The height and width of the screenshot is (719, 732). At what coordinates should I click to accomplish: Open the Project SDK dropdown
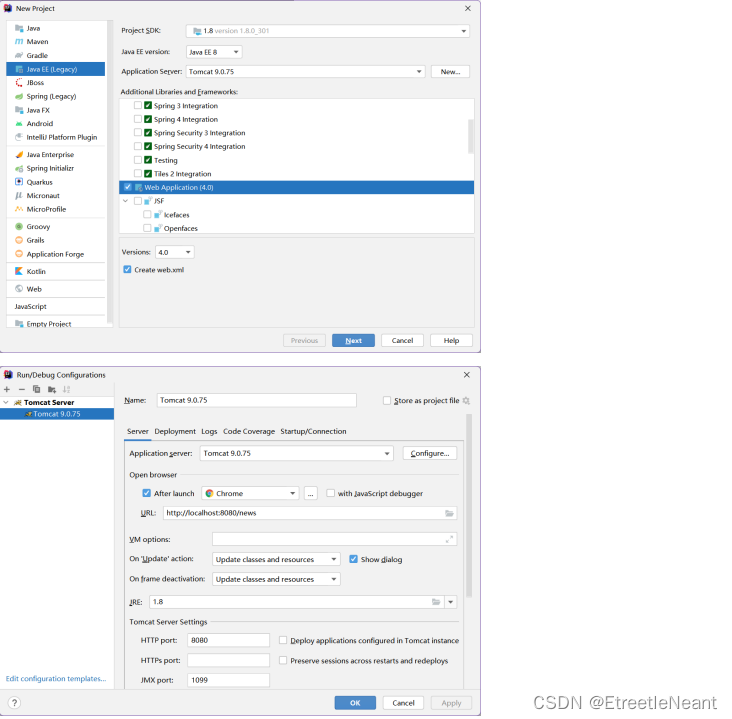pyautogui.click(x=328, y=31)
